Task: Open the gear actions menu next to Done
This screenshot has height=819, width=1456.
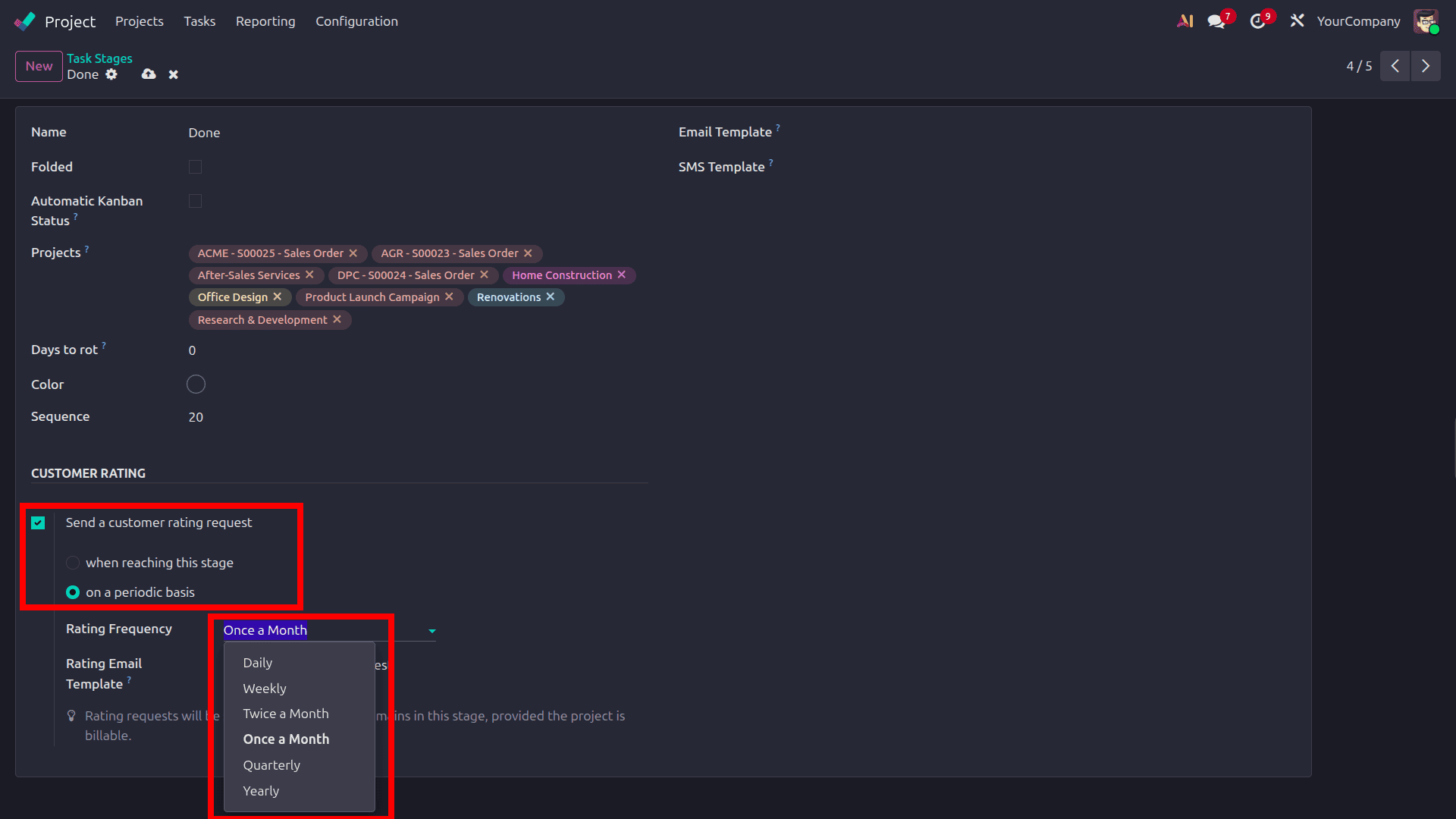Action: tap(111, 74)
